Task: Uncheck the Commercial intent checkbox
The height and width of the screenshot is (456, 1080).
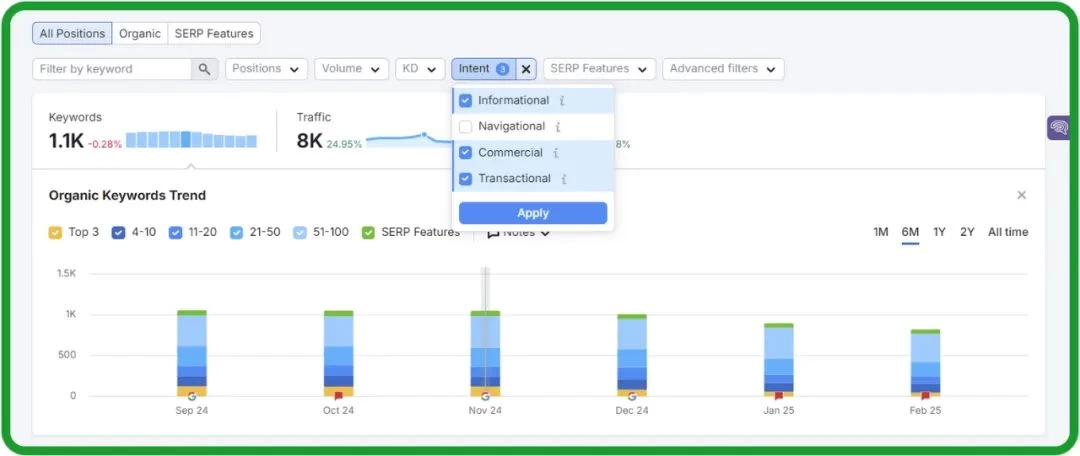Action: 466,153
